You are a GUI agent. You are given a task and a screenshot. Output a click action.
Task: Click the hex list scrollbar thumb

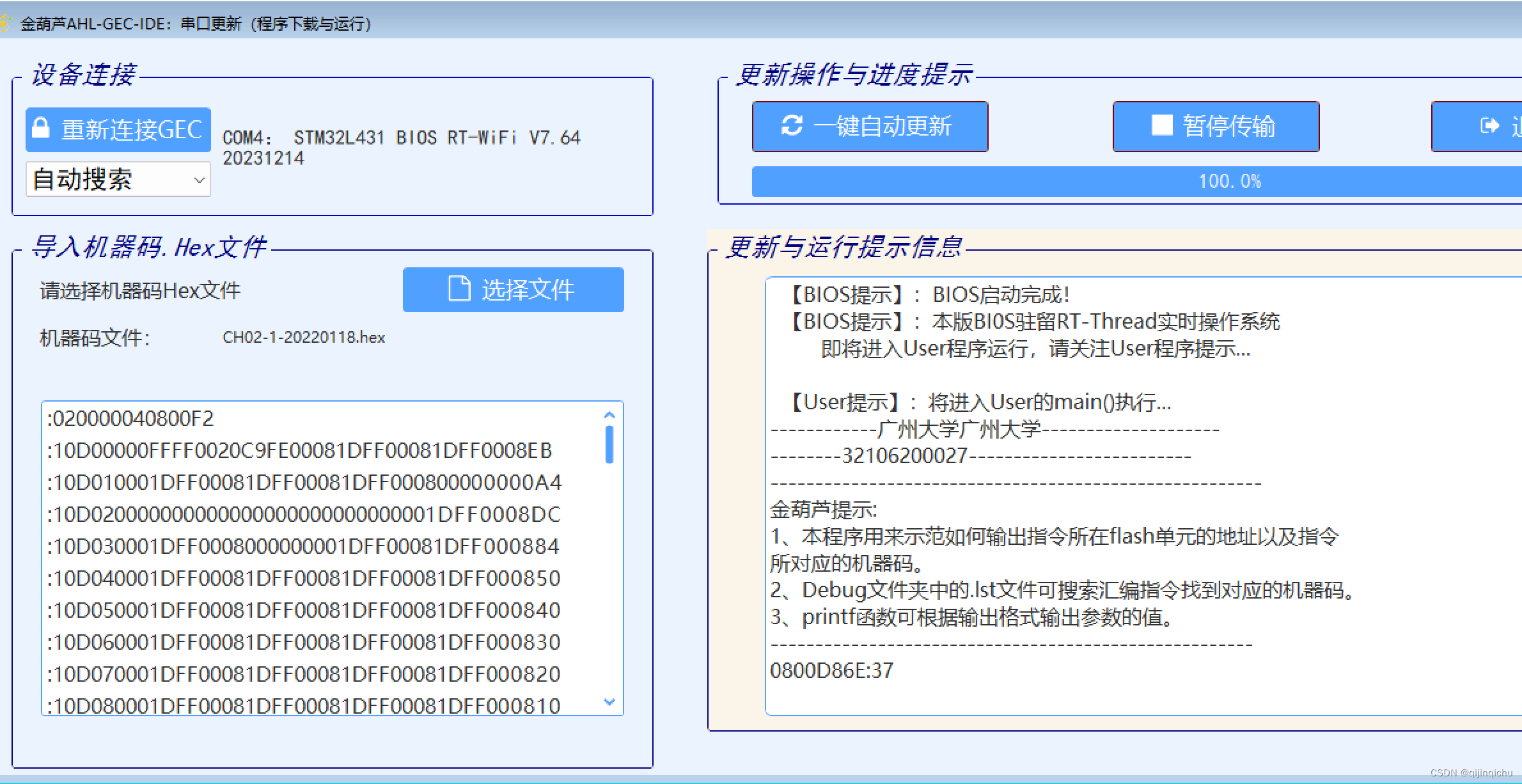click(609, 444)
